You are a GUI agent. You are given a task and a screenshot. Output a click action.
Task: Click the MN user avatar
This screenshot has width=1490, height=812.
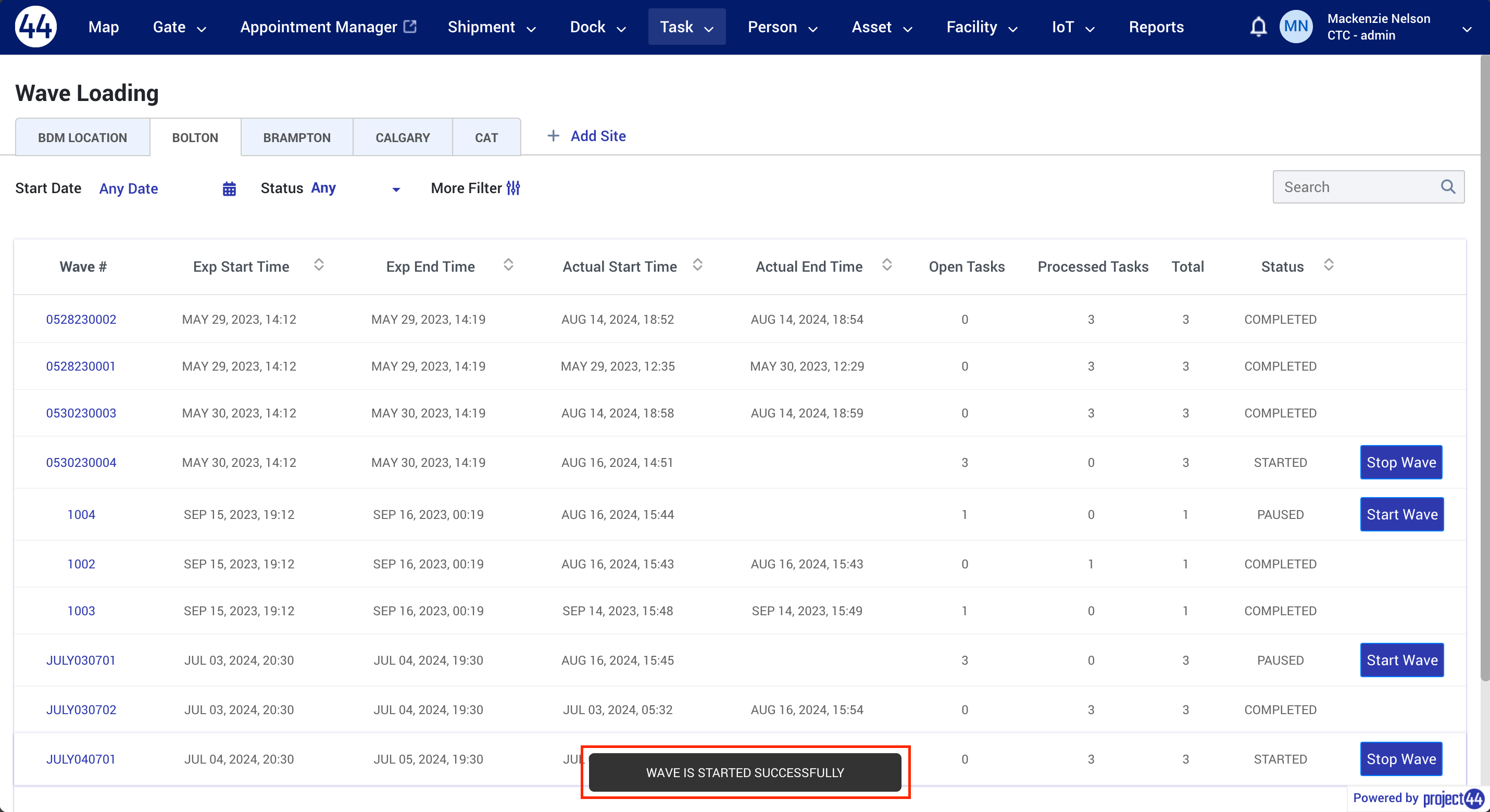[1296, 27]
